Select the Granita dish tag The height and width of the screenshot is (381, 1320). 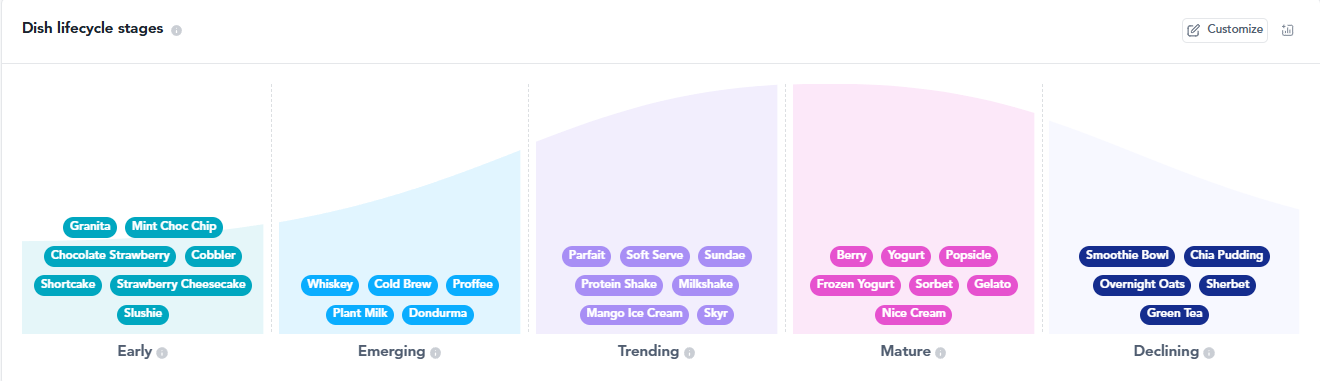click(91, 227)
